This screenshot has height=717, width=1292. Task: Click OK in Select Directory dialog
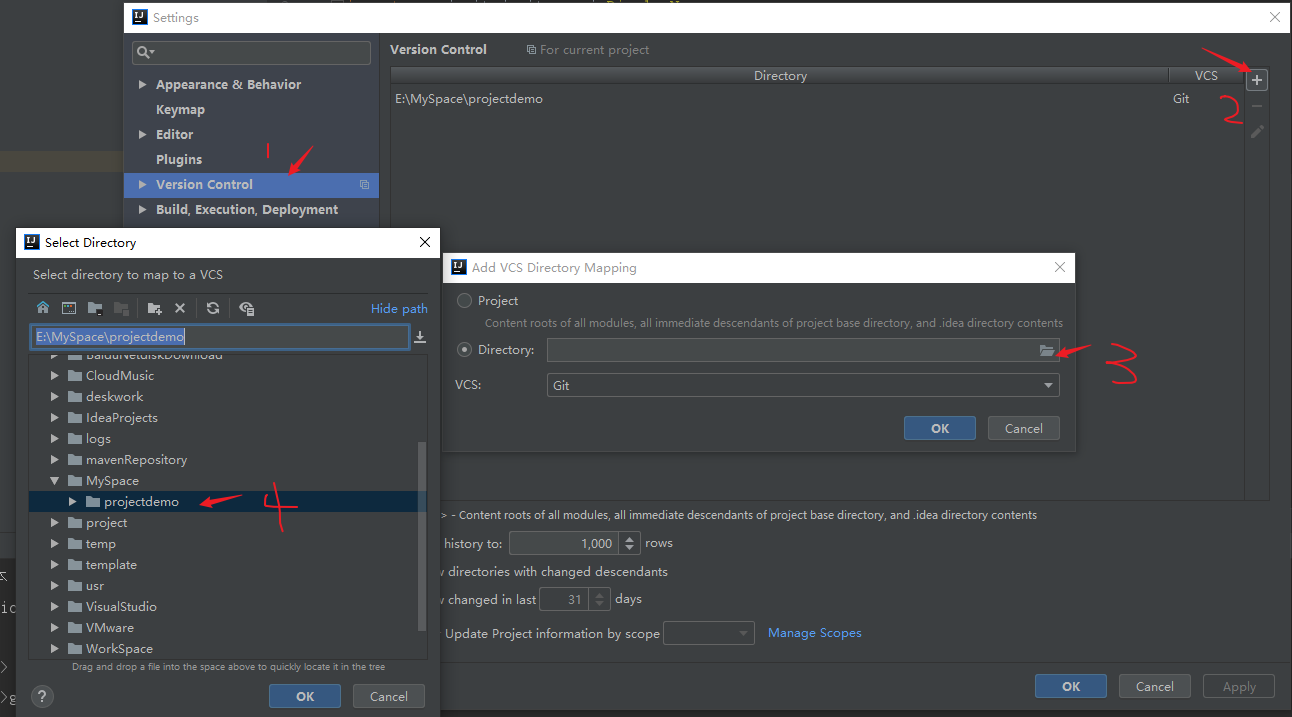point(305,696)
